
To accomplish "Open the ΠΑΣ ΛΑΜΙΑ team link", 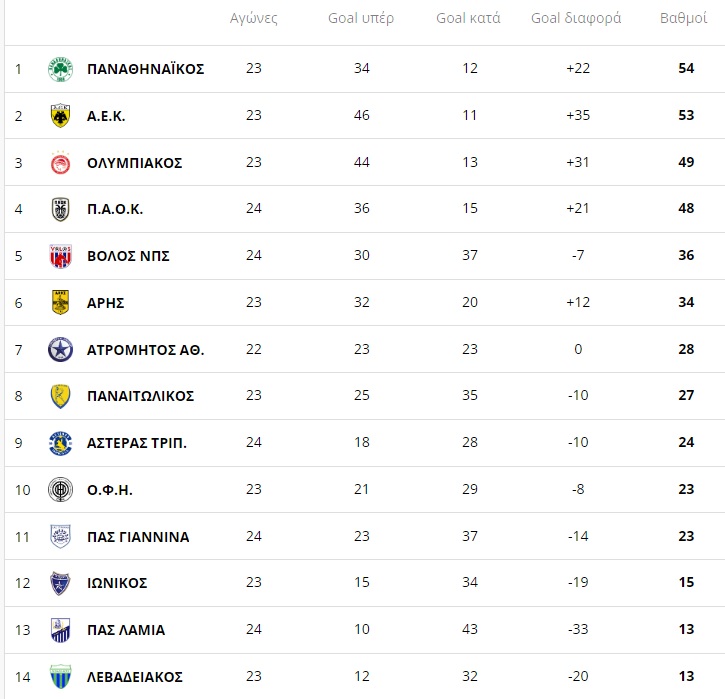I will (x=126, y=630).
